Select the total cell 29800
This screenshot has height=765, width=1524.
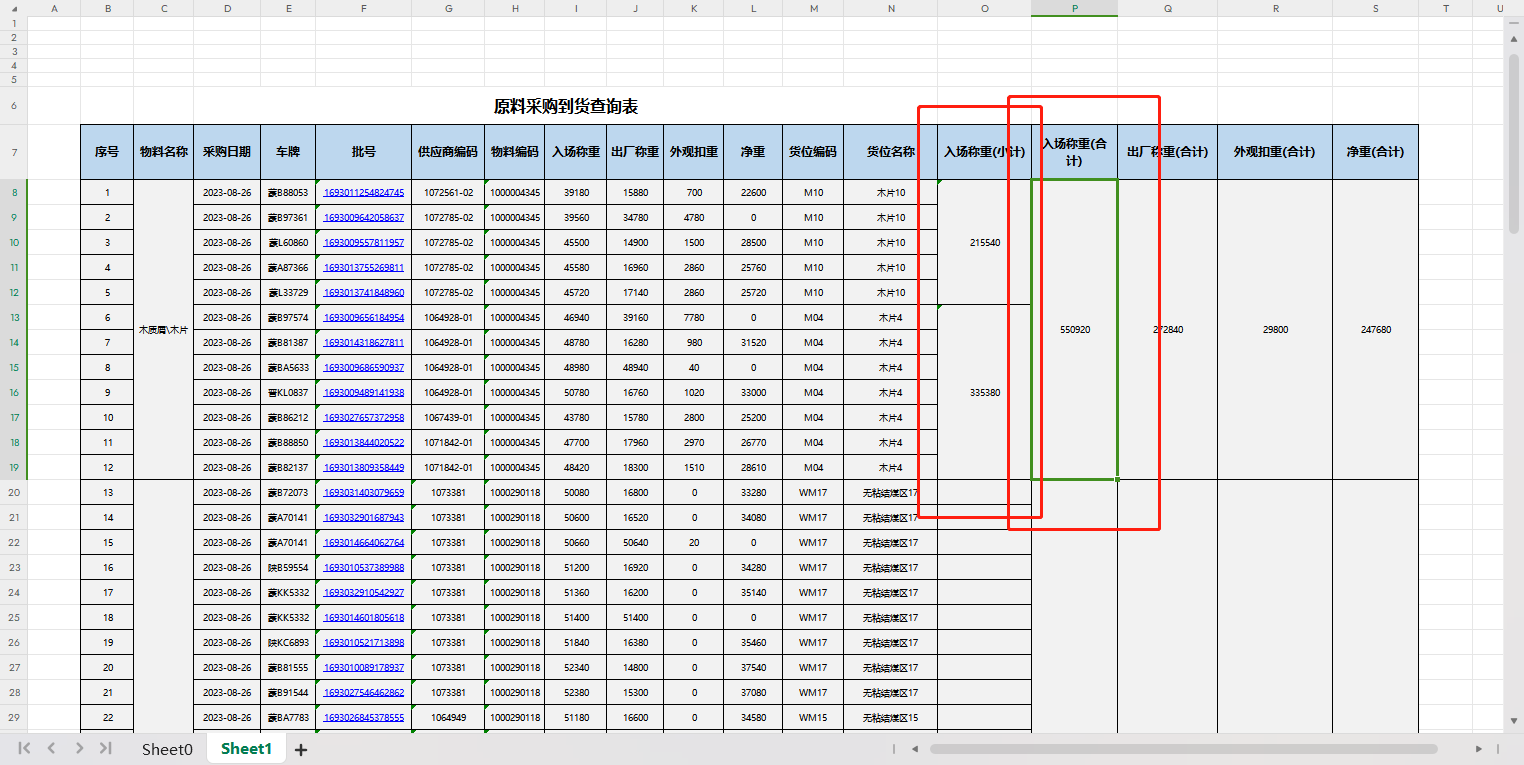tap(1275, 330)
